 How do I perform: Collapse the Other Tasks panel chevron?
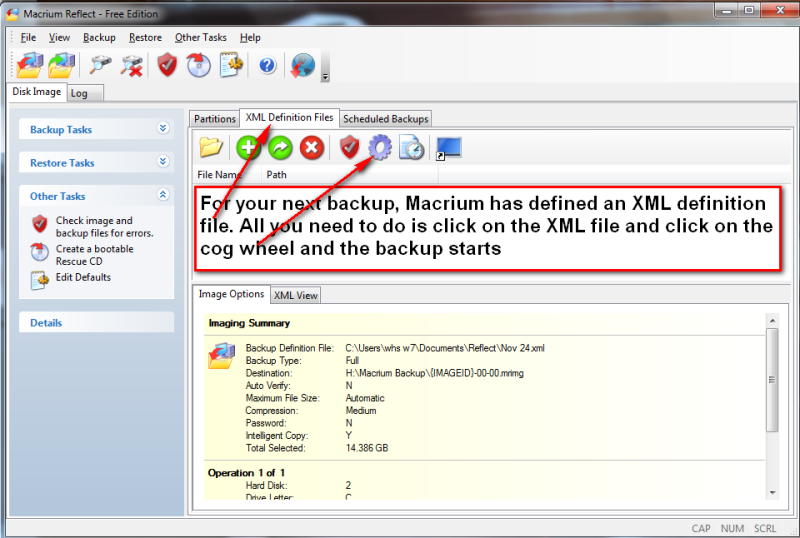point(163,194)
